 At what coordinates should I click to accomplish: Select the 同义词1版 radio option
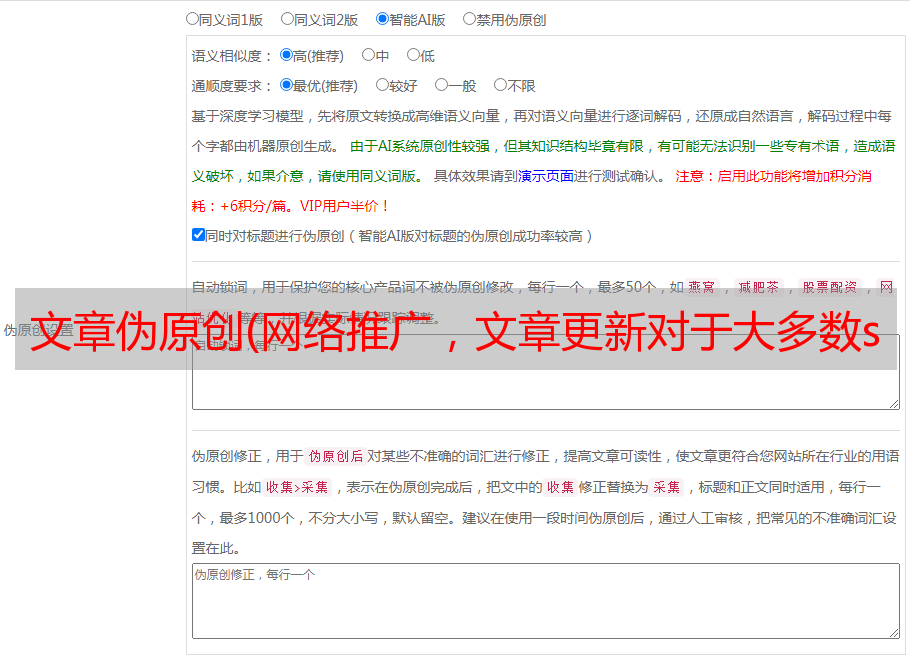click(192, 19)
